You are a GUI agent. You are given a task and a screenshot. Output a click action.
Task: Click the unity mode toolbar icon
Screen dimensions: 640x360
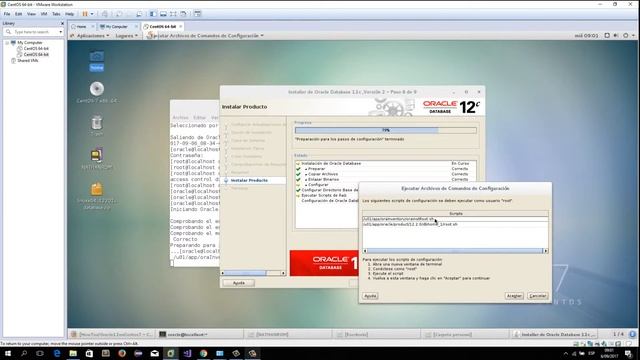[183, 14]
